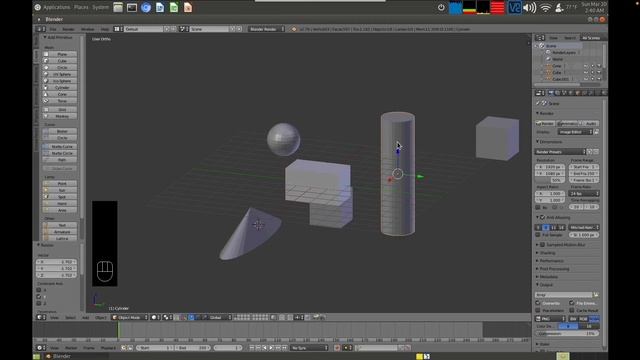Image resolution: width=640 pixels, height=360 pixels.
Task: Add a Circle mesh primitive
Action: (x=60, y=67)
